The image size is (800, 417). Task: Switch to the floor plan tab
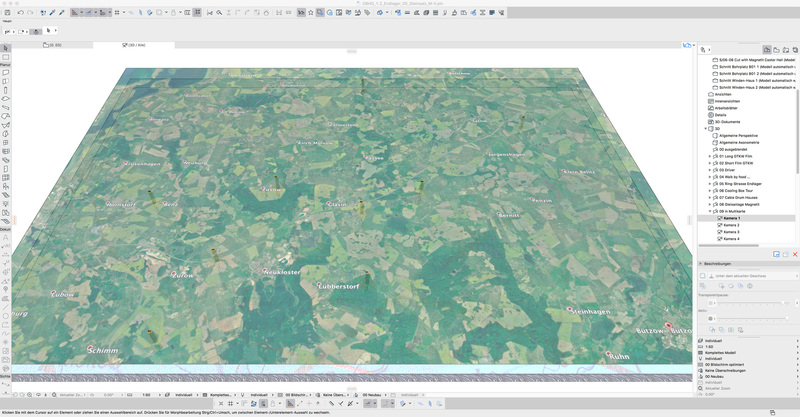[52, 45]
